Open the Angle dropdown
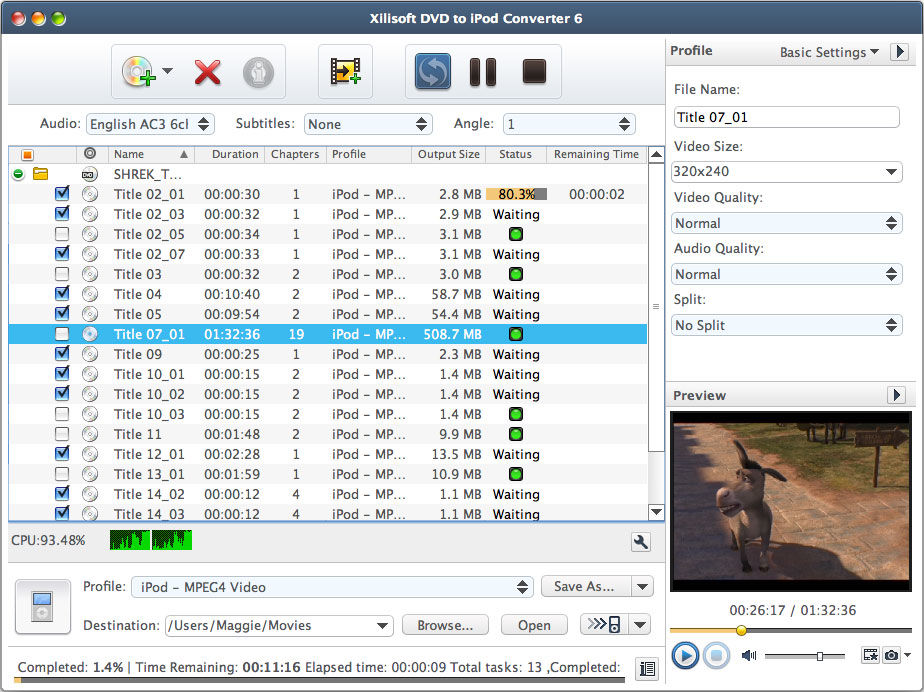The width and height of the screenshot is (924, 692). [569, 124]
